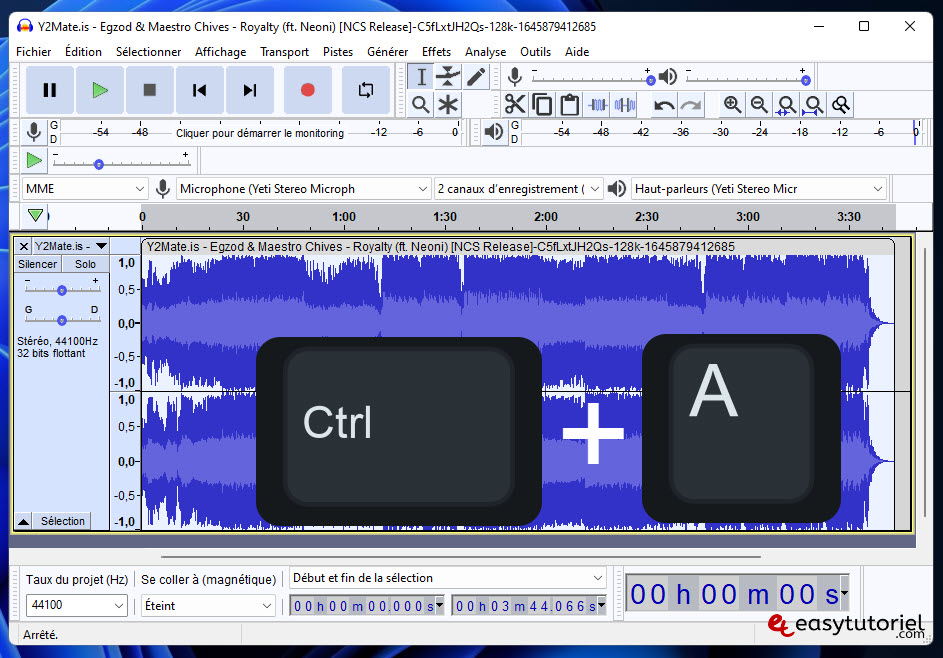
Task: Toggle zoom with the zoom toggle icon
Action: point(841,105)
